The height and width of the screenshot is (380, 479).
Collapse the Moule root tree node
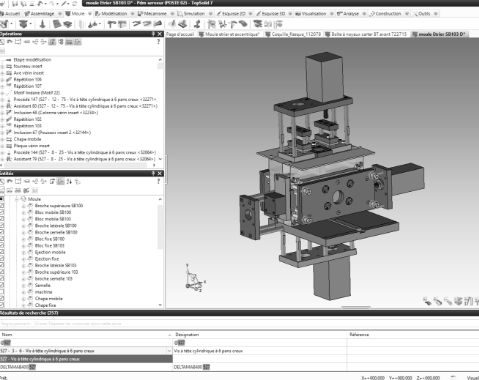click(x=17, y=199)
